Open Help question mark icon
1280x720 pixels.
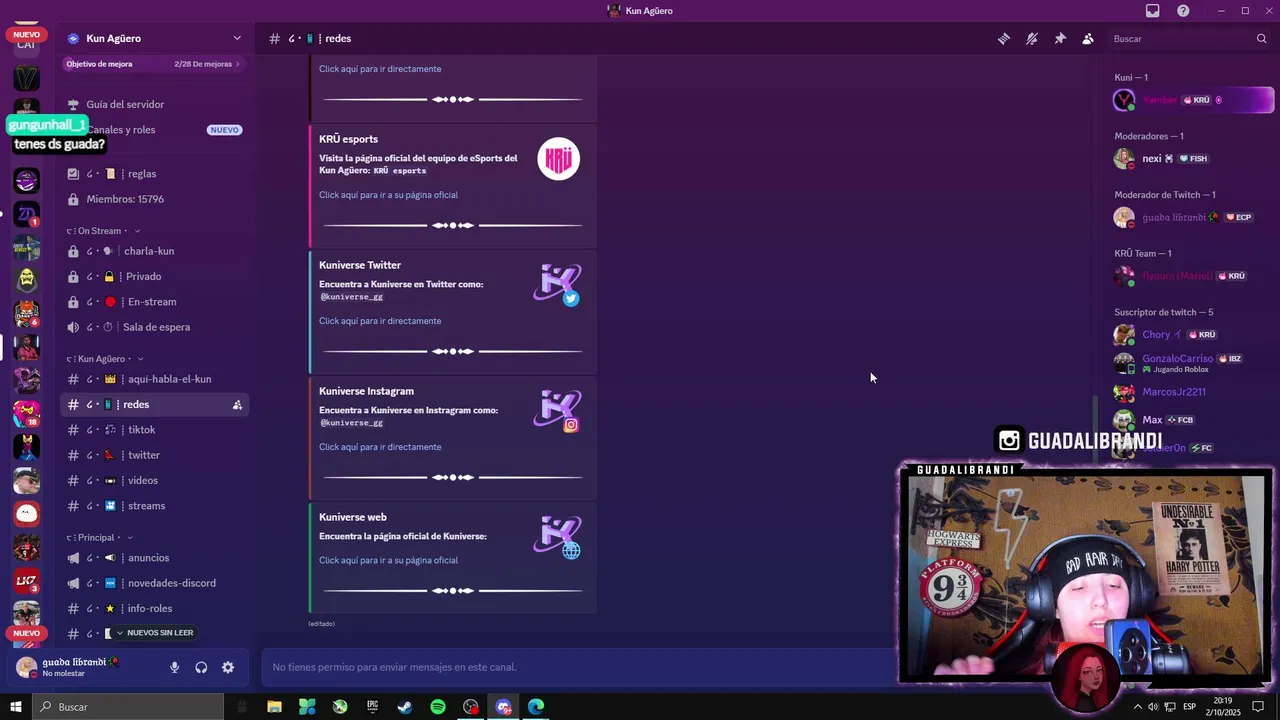[x=1183, y=11]
